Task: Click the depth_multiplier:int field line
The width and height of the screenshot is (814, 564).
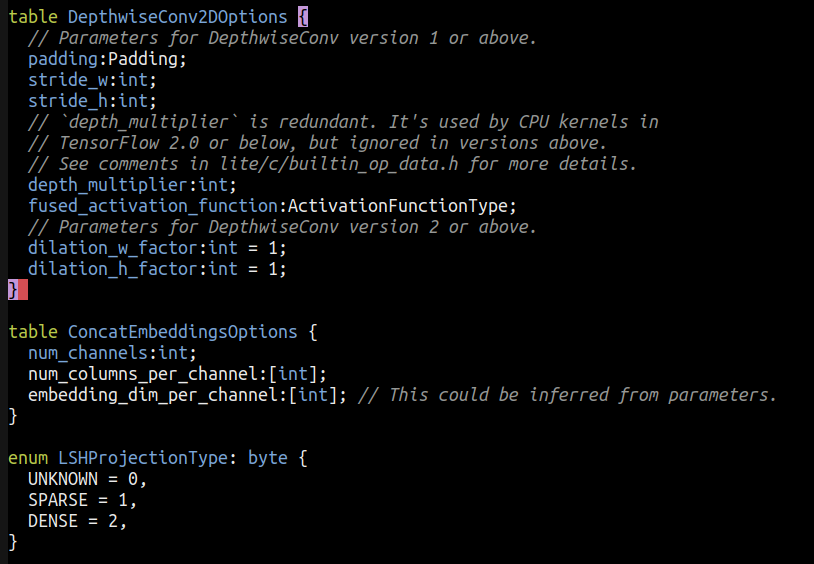Action: (x=132, y=185)
